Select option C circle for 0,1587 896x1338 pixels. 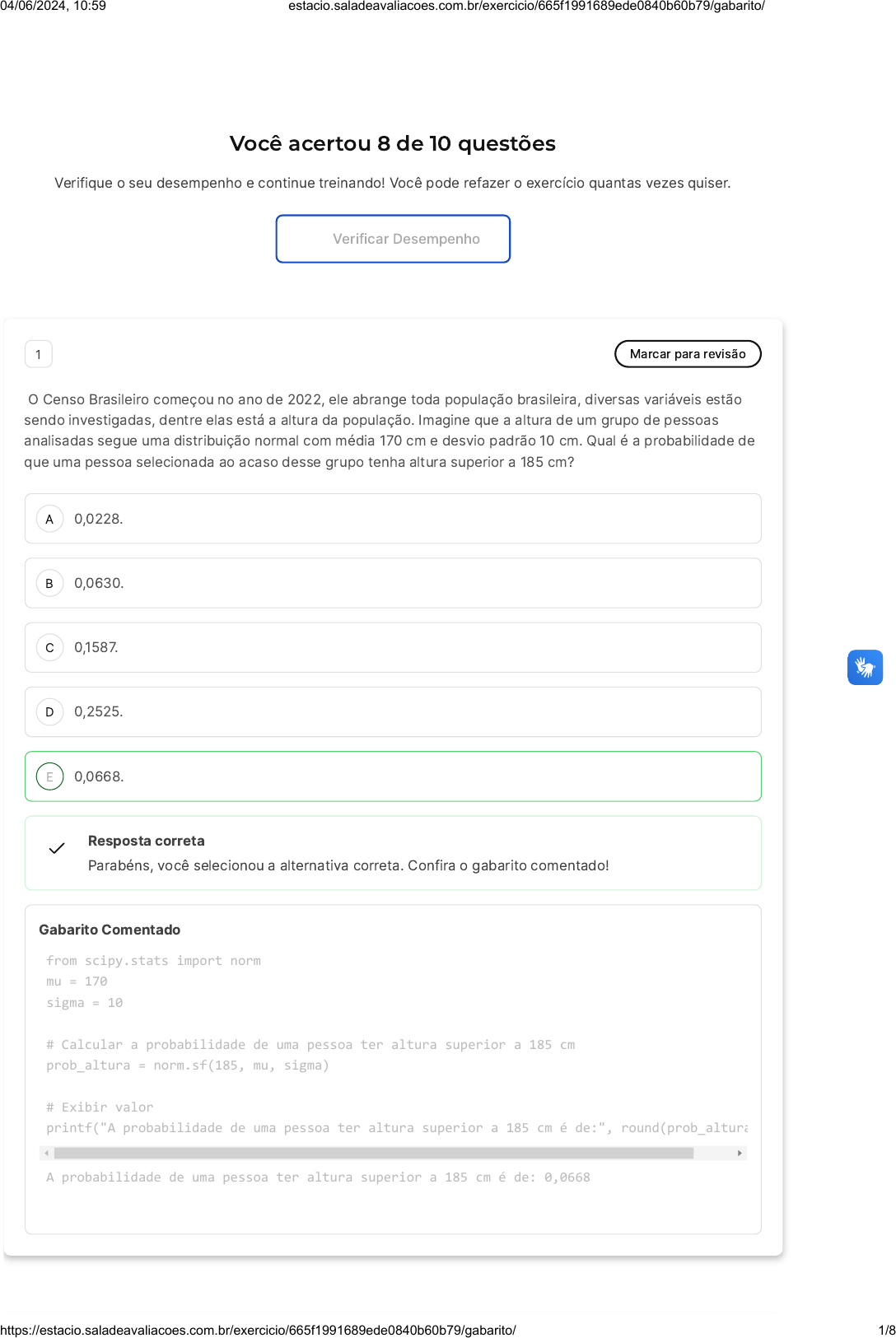coord(49,647)
